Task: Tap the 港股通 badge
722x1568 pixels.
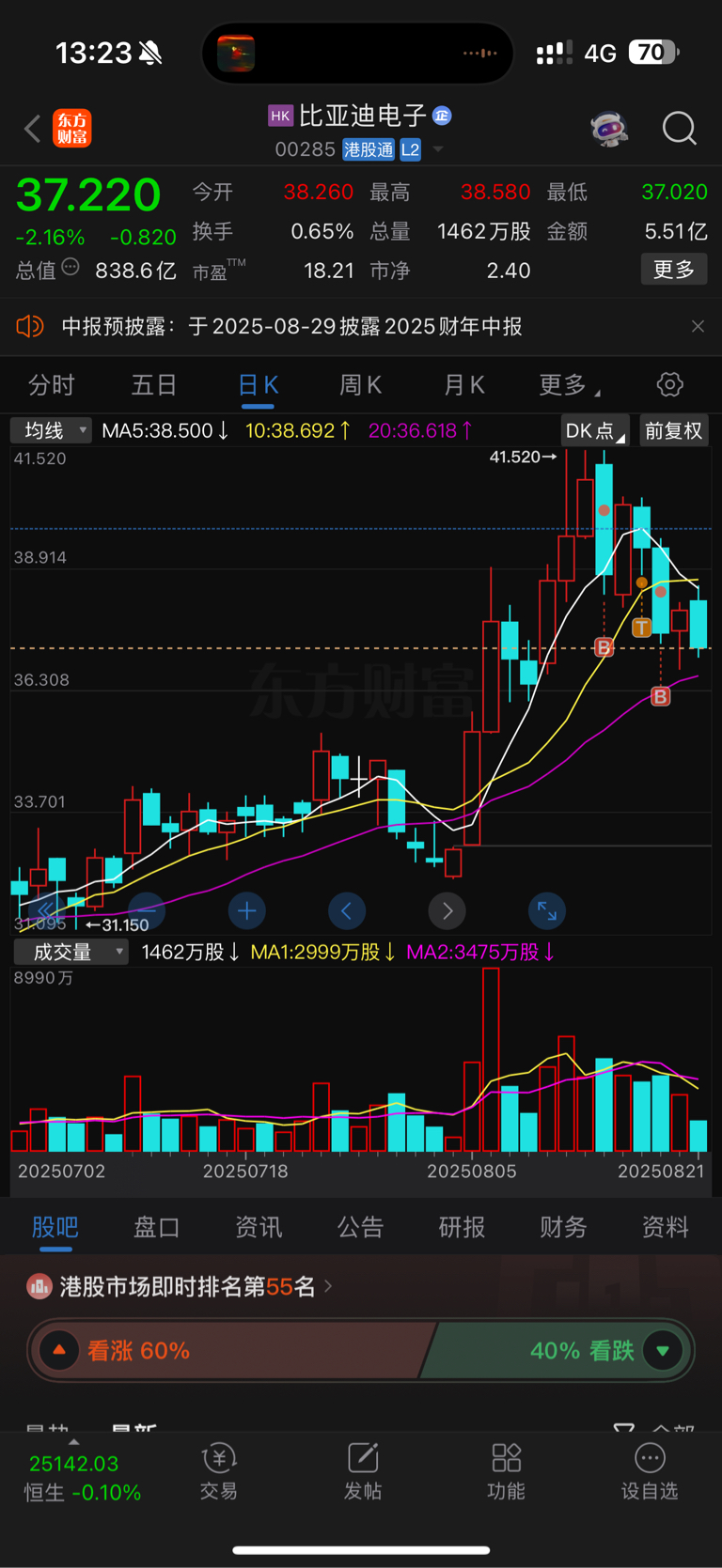Action: [x=369, y=149]
